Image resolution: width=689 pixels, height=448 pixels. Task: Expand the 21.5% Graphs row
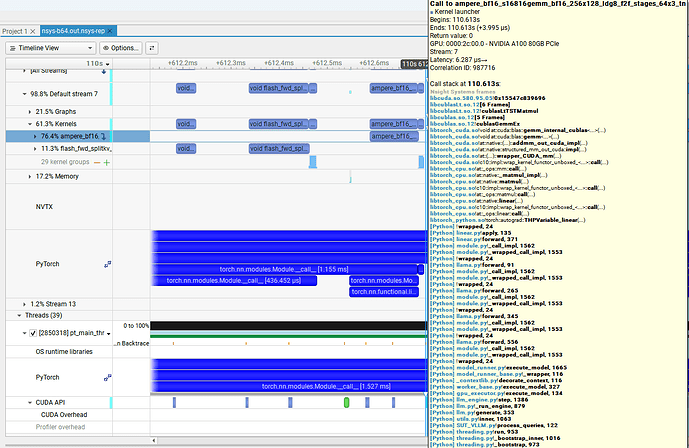pyautogui.click(x=30, y=112)
